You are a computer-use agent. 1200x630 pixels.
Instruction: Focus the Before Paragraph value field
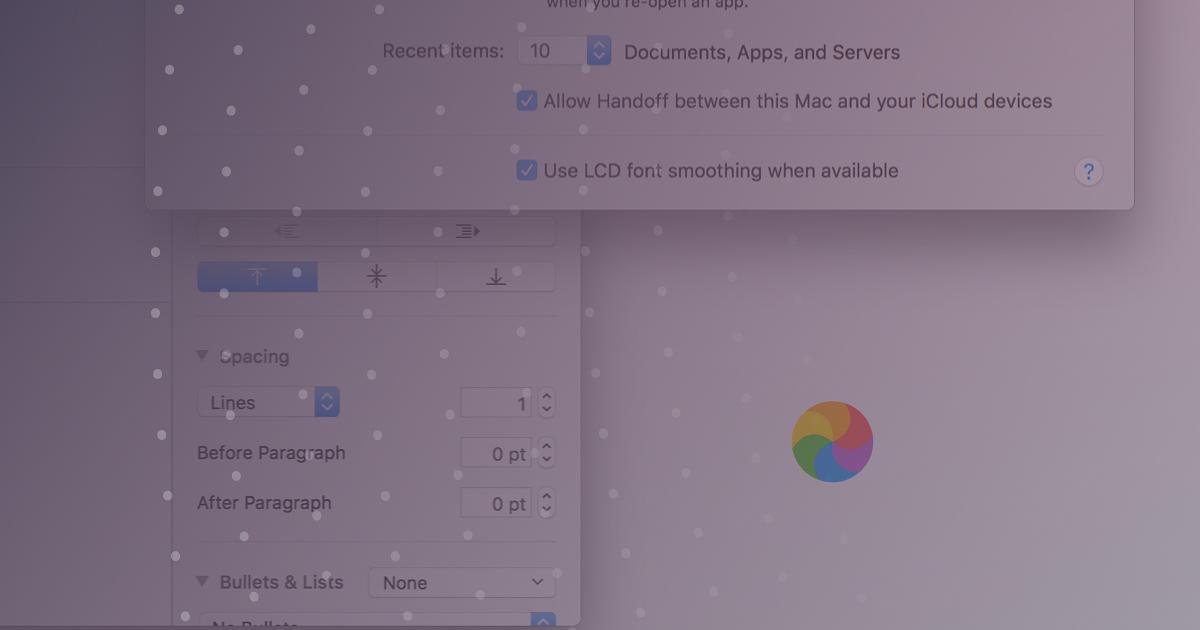[496, 453]
